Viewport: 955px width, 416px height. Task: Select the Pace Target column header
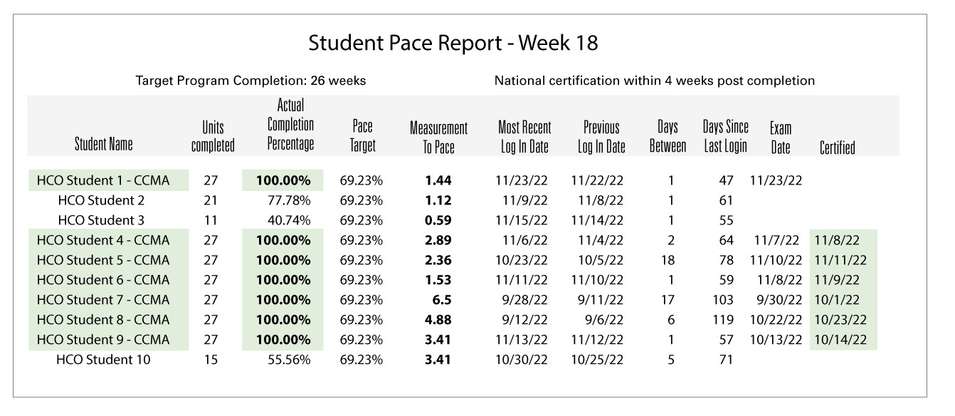click(363, 136)
